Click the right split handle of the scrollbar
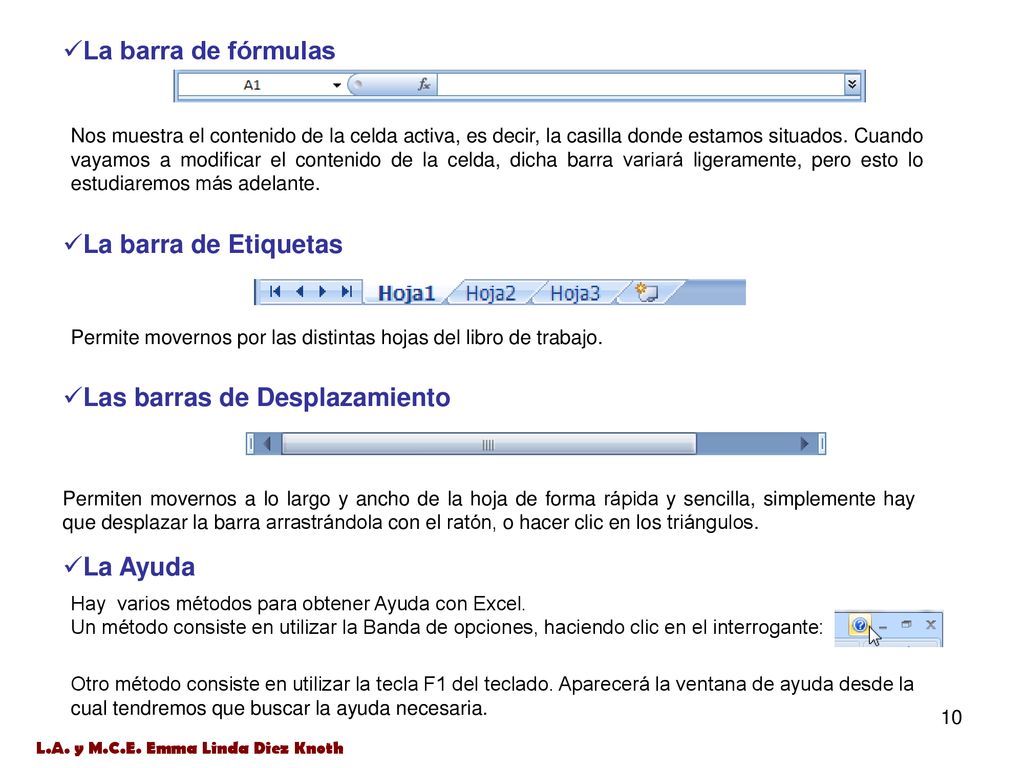1024x768 pixels. [x=822, y=443]
